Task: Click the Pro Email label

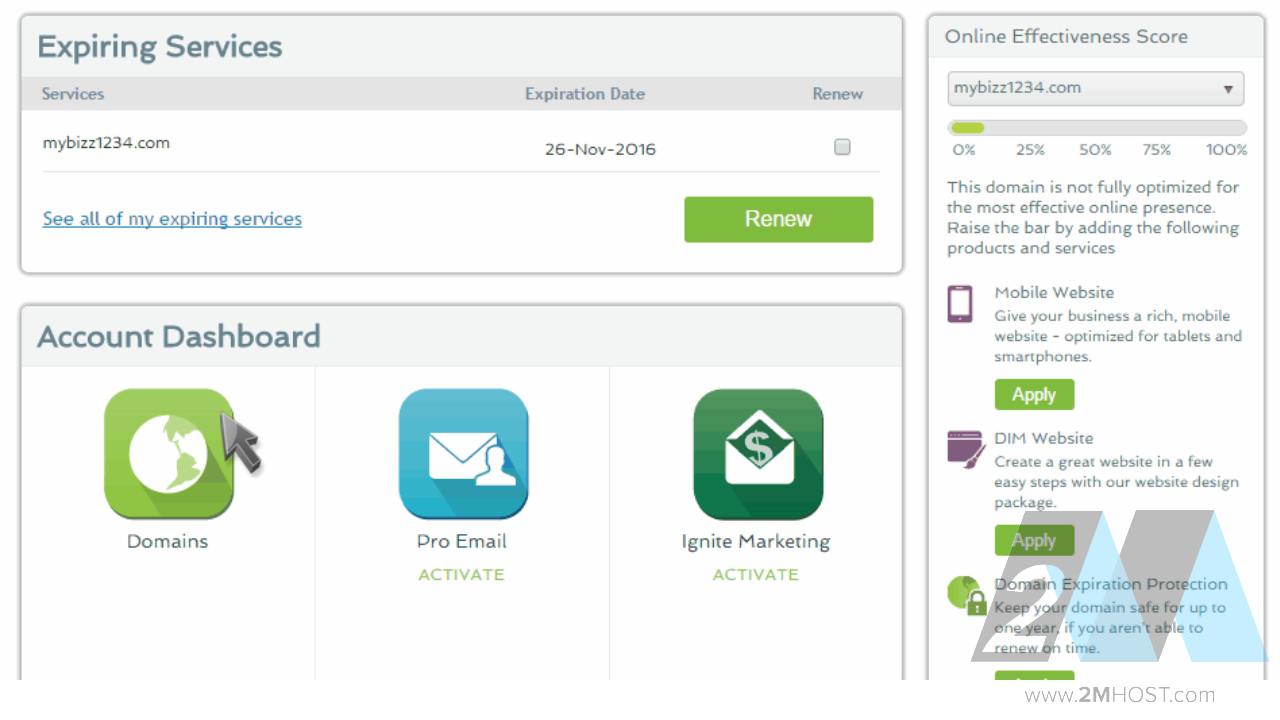Action: pyautogui.click(x=462, y=541)
